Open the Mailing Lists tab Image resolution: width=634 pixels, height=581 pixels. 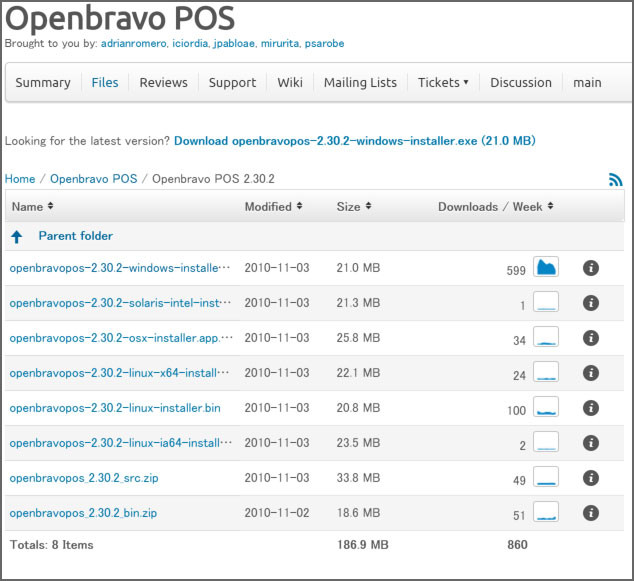click(x=360, y=82)
